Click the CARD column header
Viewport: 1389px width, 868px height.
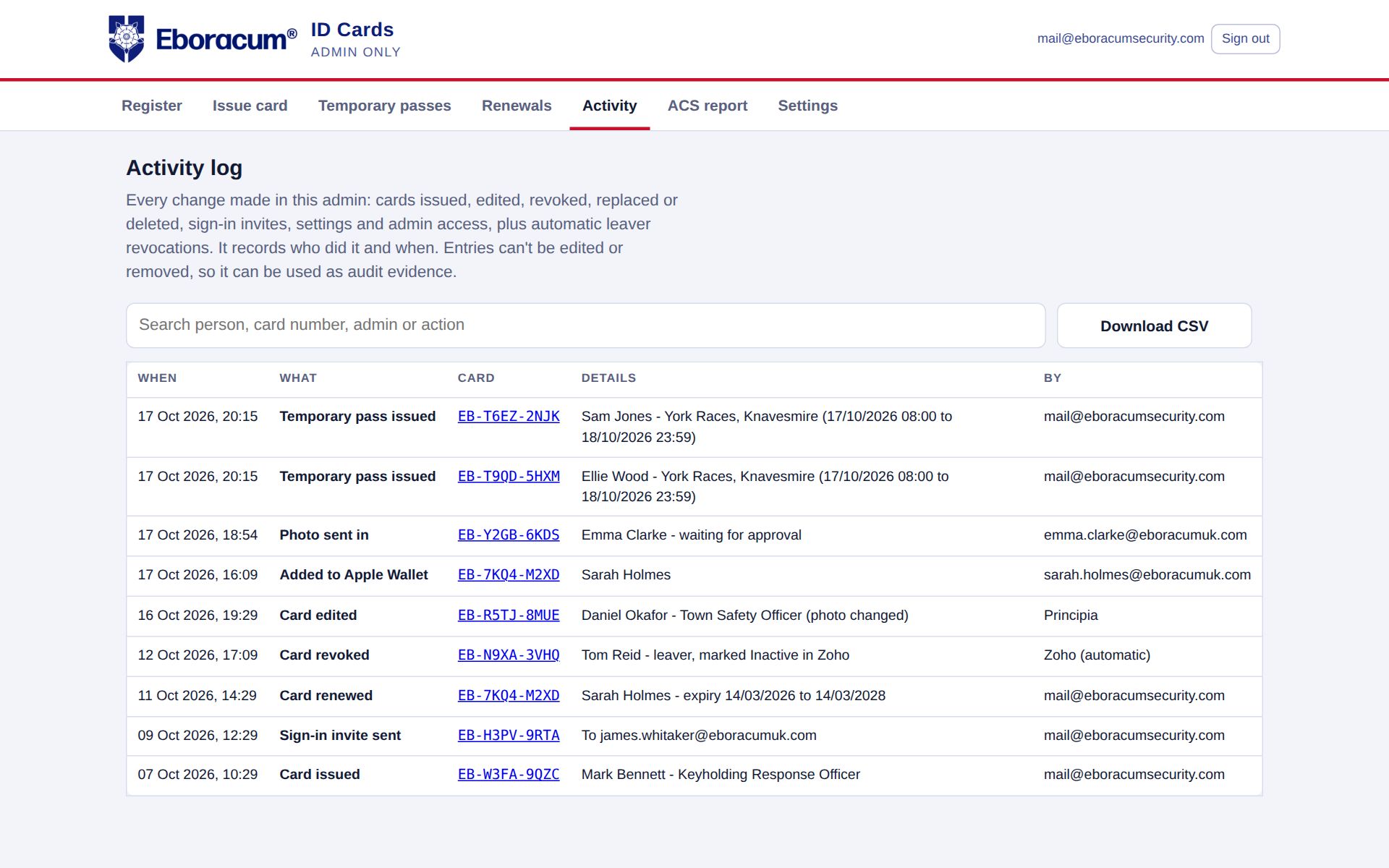[476, 378]
